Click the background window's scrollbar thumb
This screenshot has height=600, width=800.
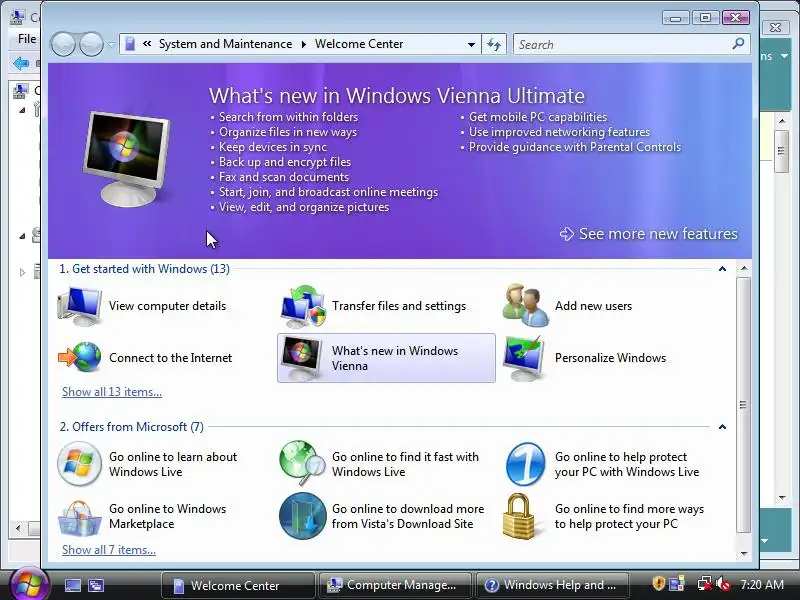click(781, 151)
